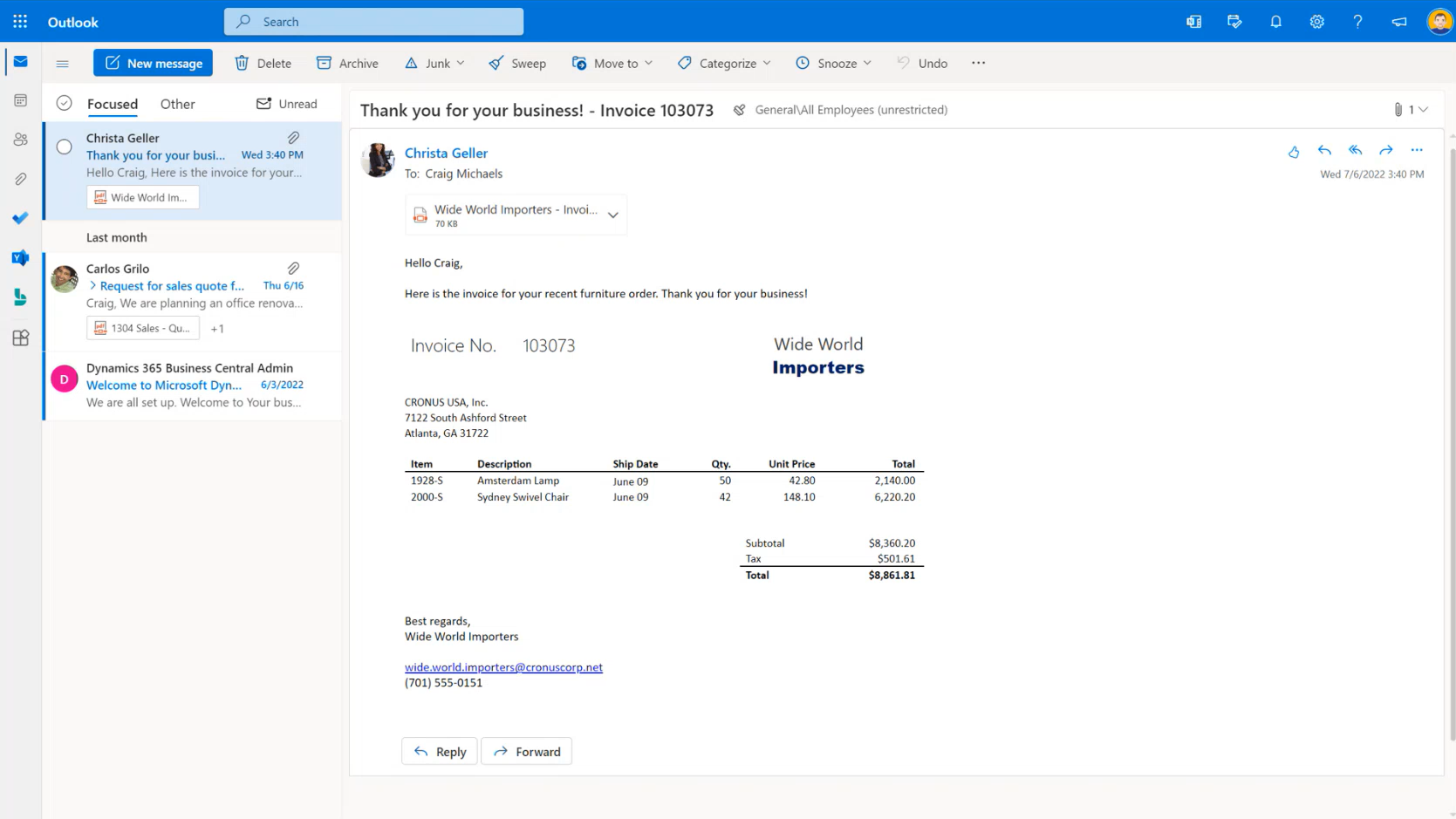Expand Junk dropdown arrow

click(461, 63)
